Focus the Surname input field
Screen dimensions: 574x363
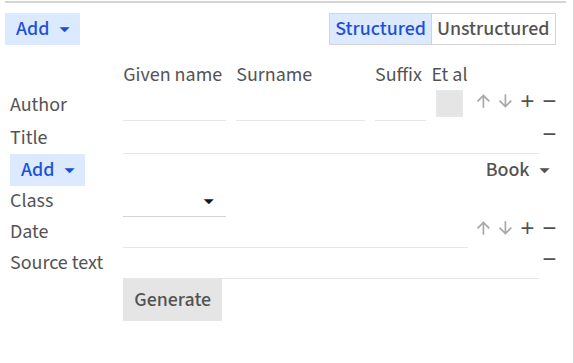click(x=300, y=106)
